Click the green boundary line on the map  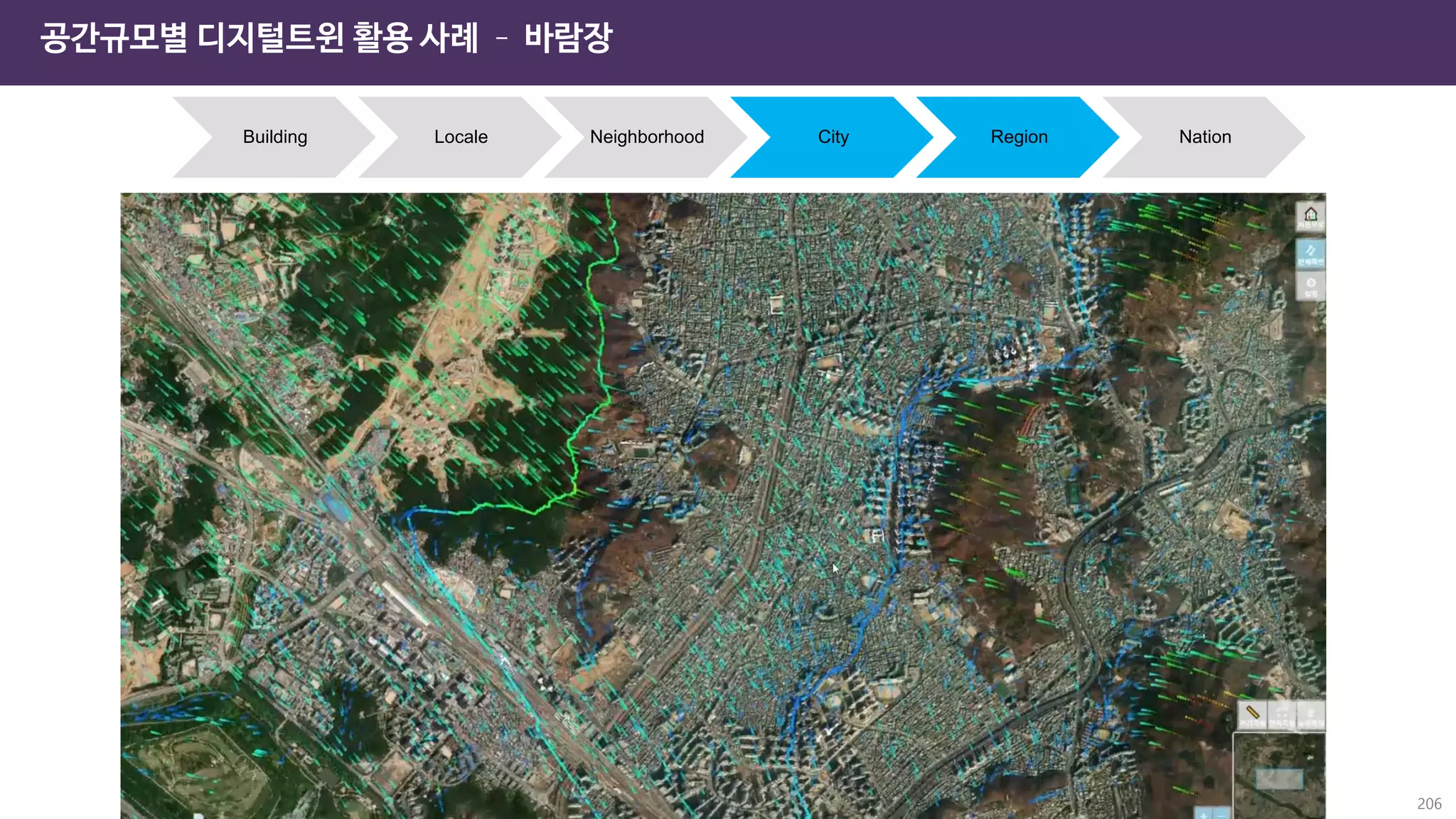click(601, 341)
